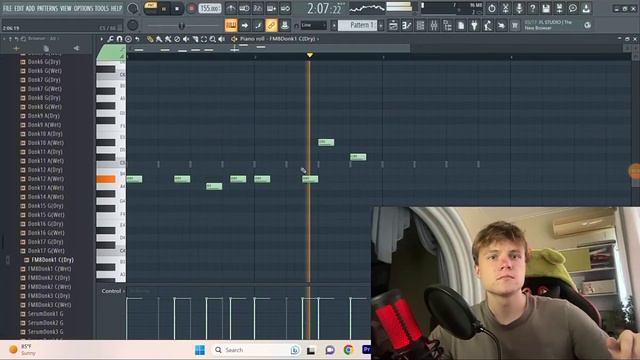Select FM8Donk1 C(Wet) in browser
Image resolution: width=640 pixels, height=360 pixels.
(49, 269)
